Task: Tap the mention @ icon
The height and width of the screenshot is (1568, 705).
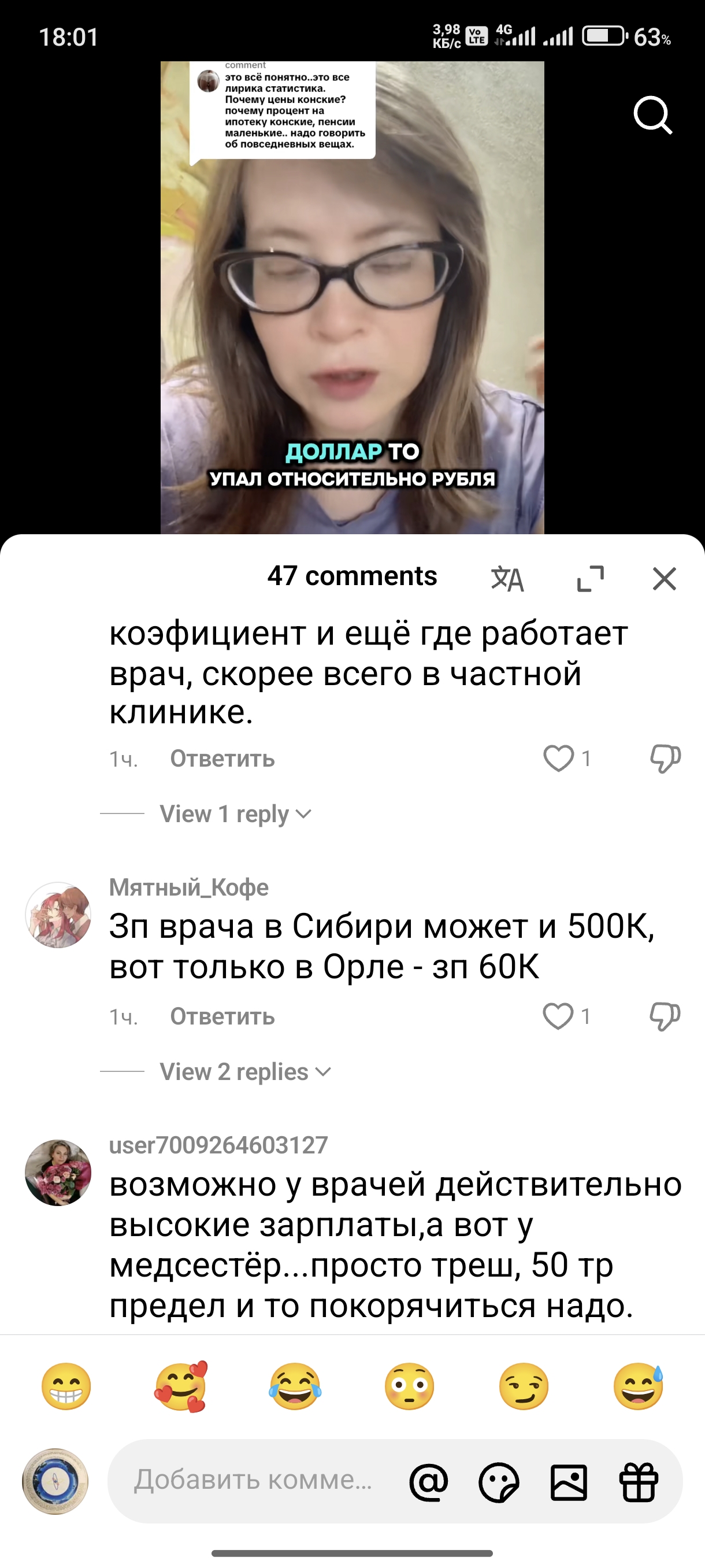Action: click(429, 1482)
